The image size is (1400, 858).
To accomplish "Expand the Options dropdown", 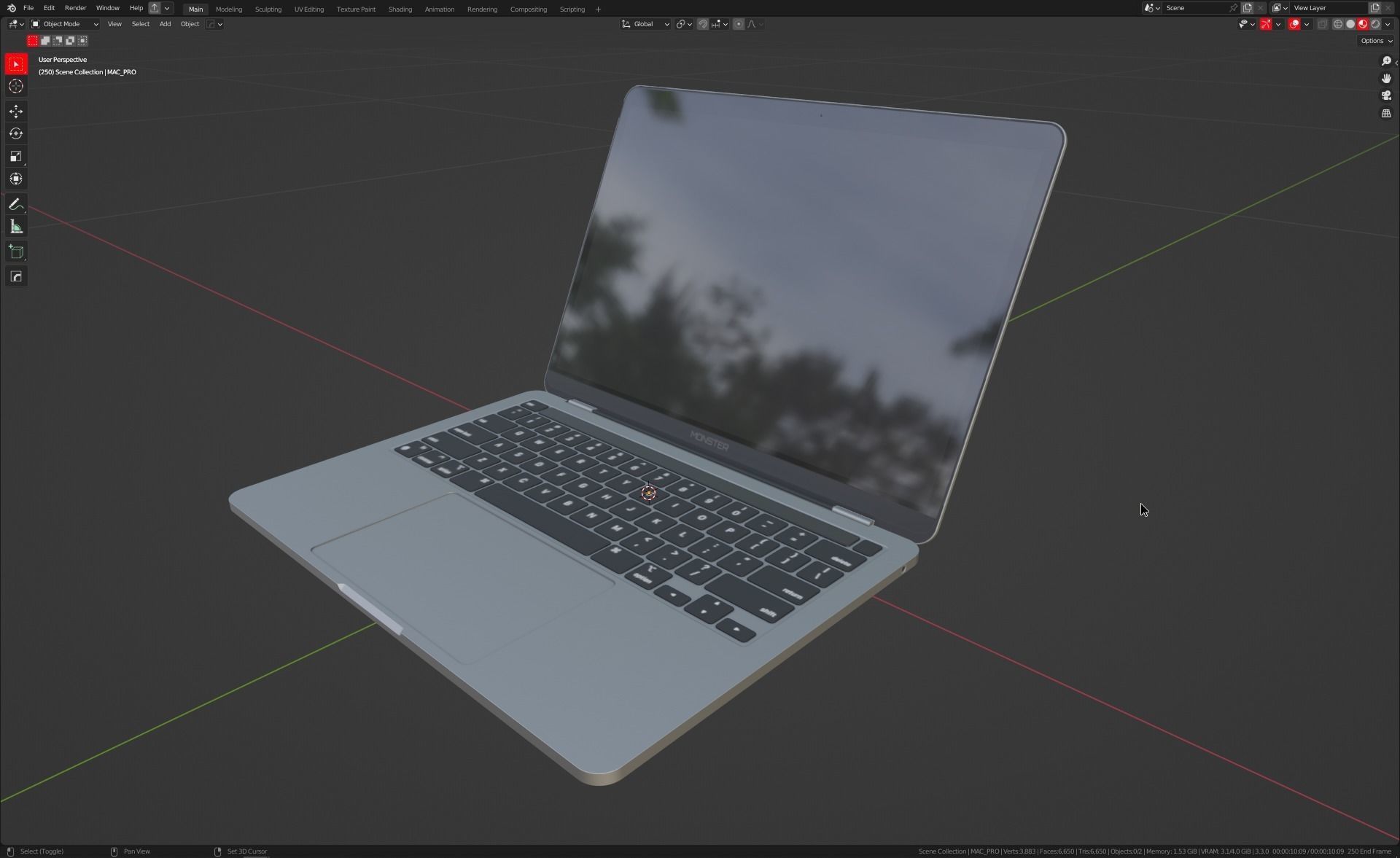I will coord(1376,41).
